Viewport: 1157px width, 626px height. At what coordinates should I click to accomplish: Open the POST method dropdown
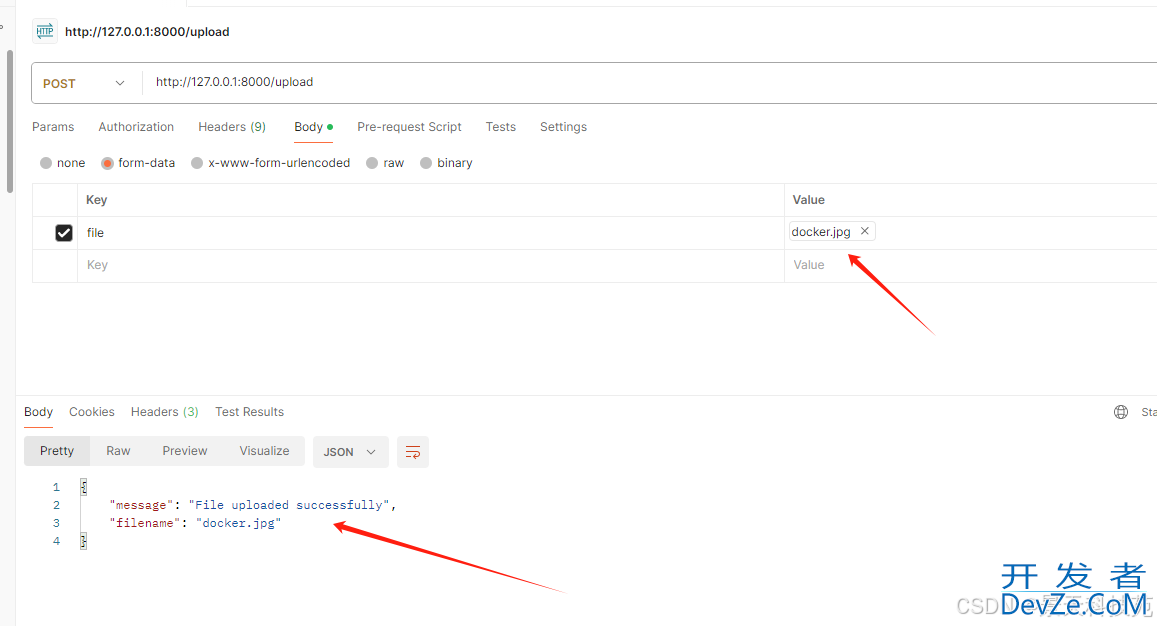coord(85,83)
